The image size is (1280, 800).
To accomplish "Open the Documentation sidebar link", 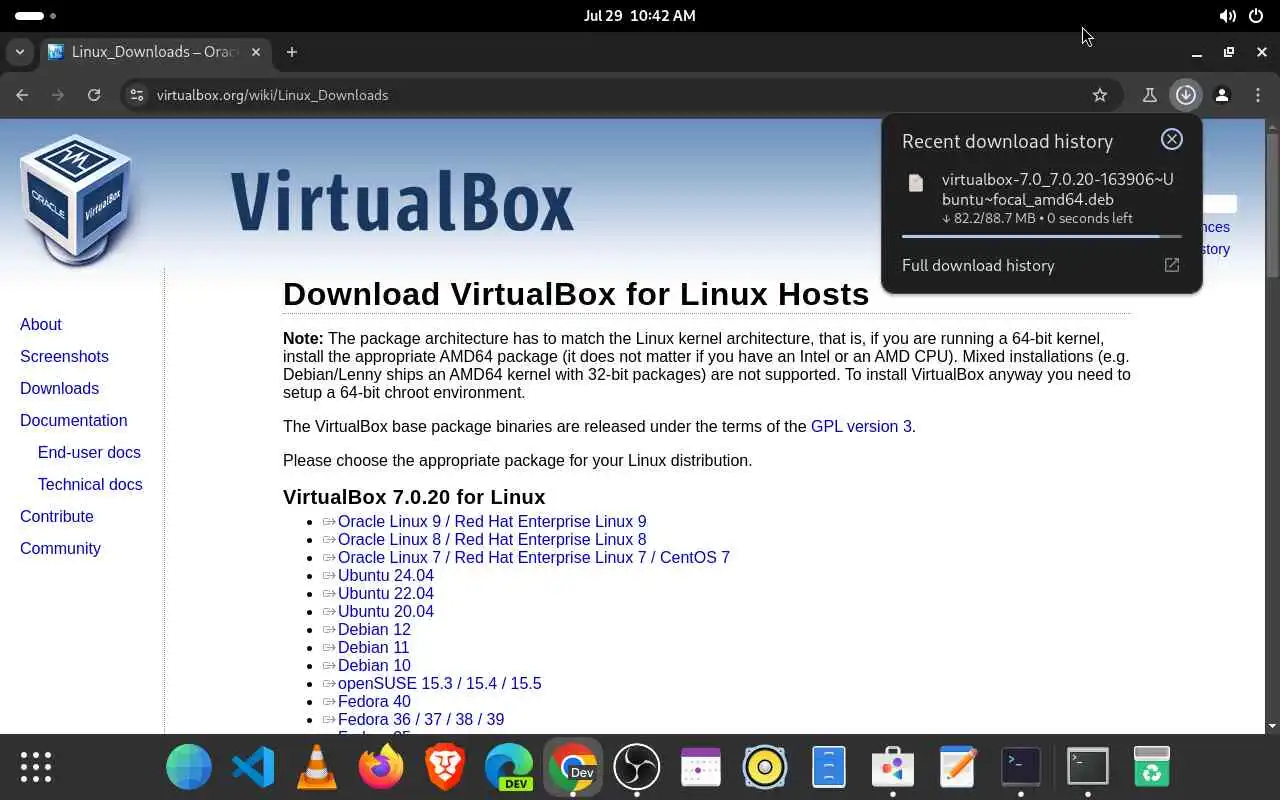I will (x=73, y=420).
